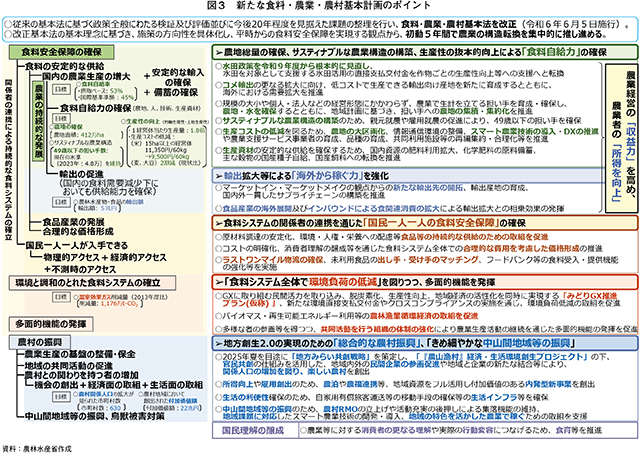Select the 市町村数：630 target value
This screenshot has width=640, height=453.
pyautogui.click(x=101, y=408)
